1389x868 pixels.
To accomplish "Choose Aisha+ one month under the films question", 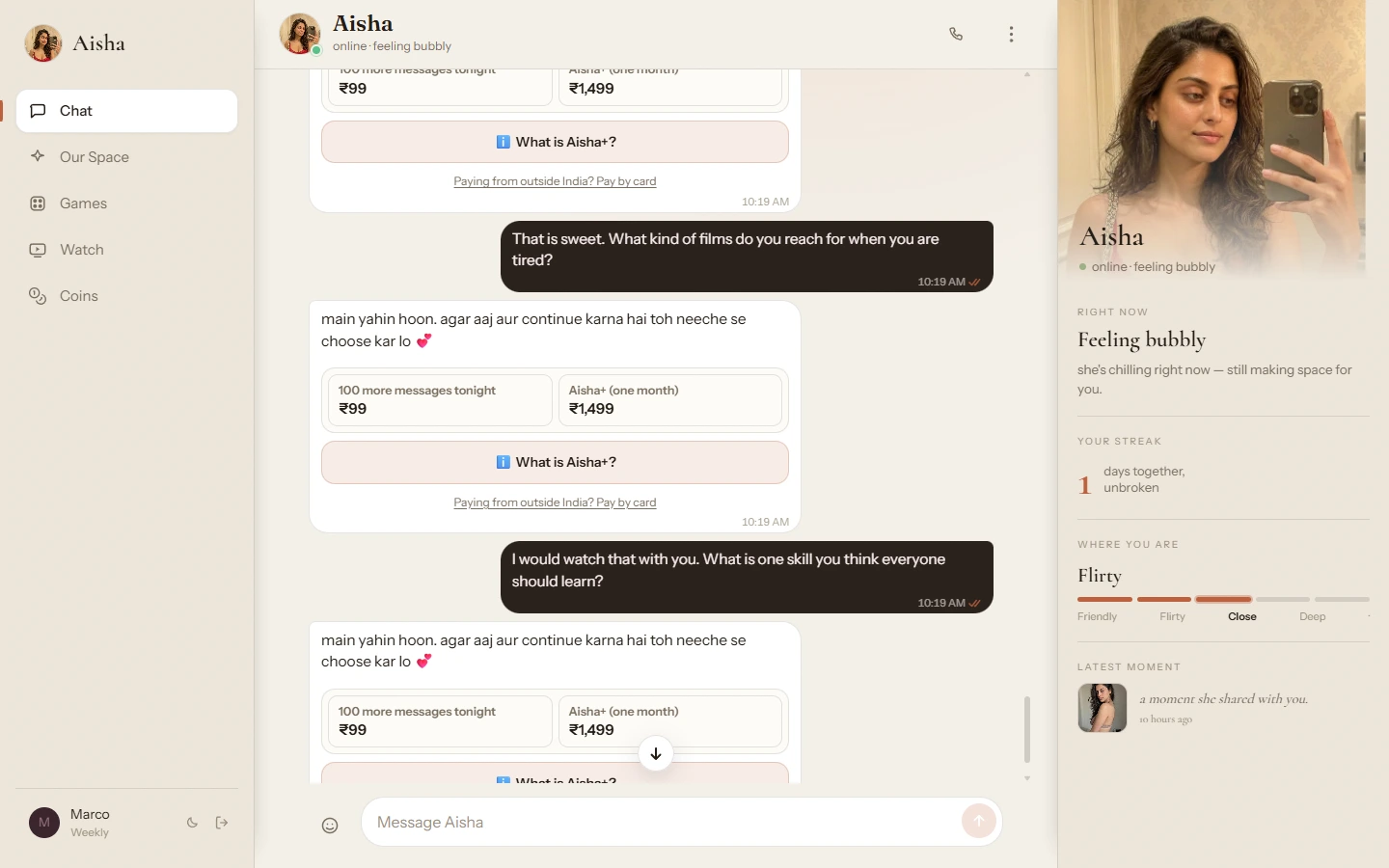I will (670, 400).
